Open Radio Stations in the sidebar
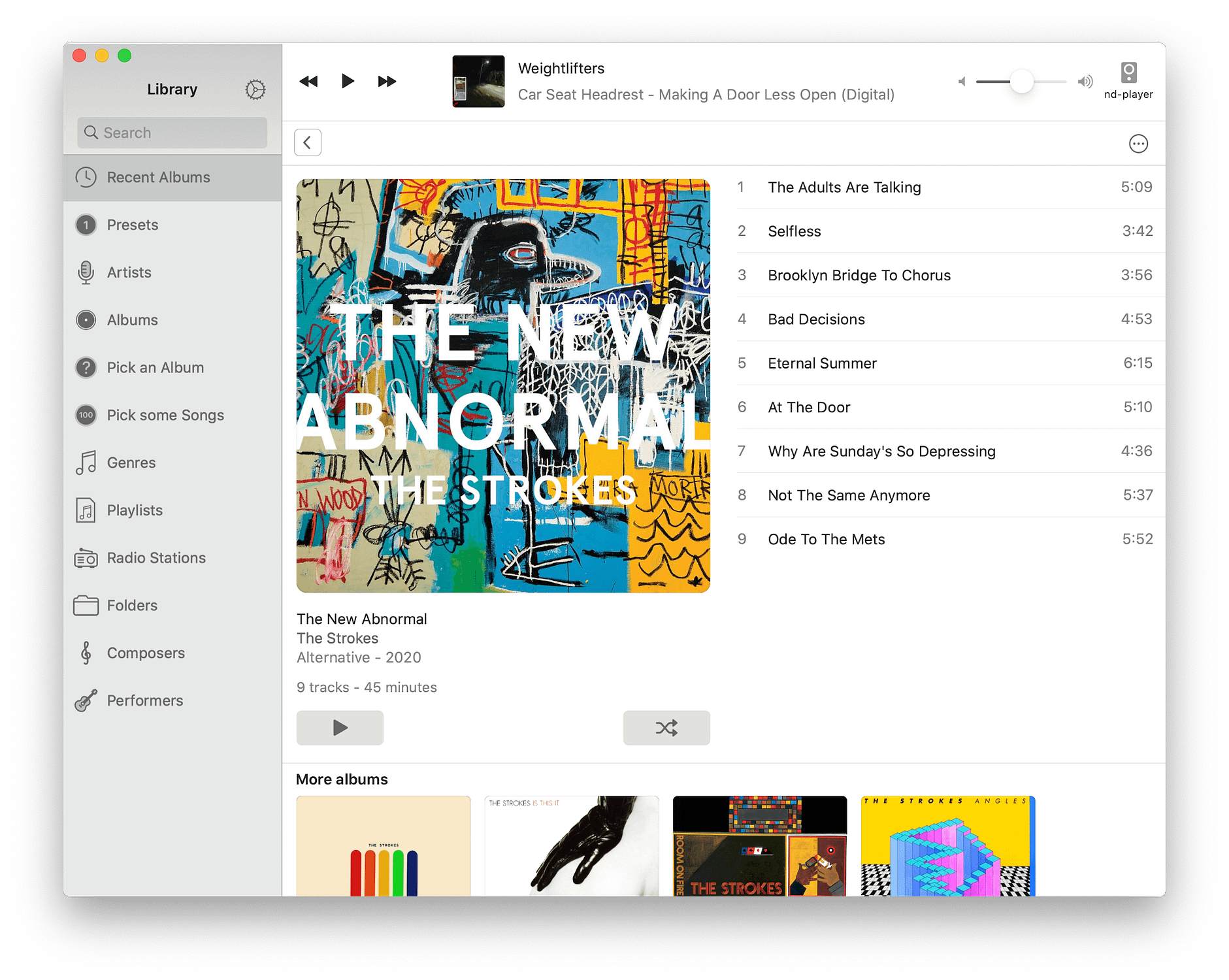The height and width of the screenshot is (980, 1229). [172, 559]
